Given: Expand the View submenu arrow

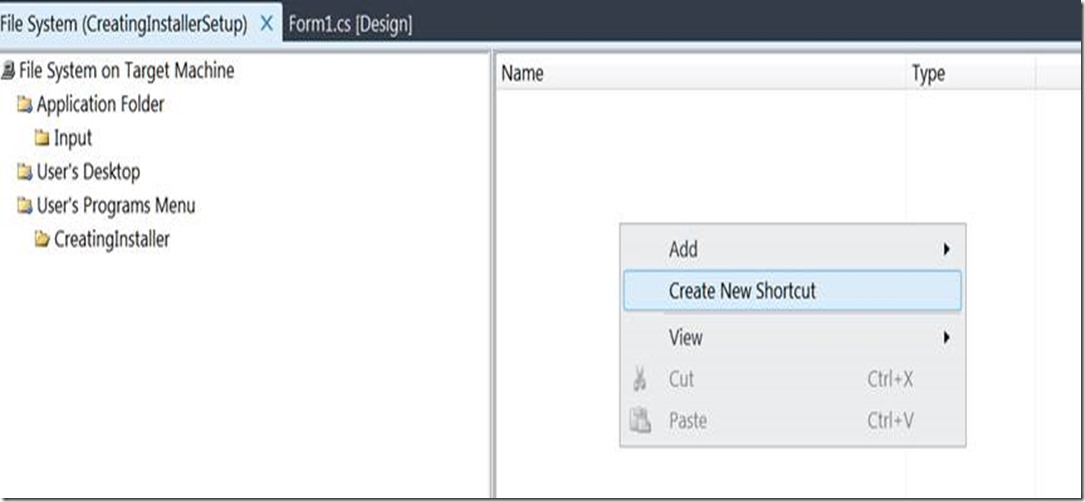Looking at the screenshot, I should (x=946, y=338).
